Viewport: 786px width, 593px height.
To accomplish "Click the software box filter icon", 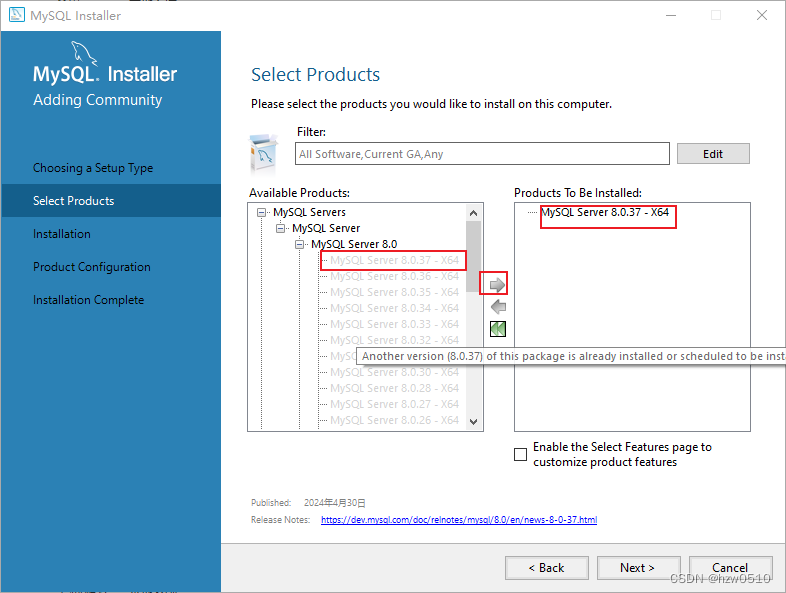I will (264, 153).
